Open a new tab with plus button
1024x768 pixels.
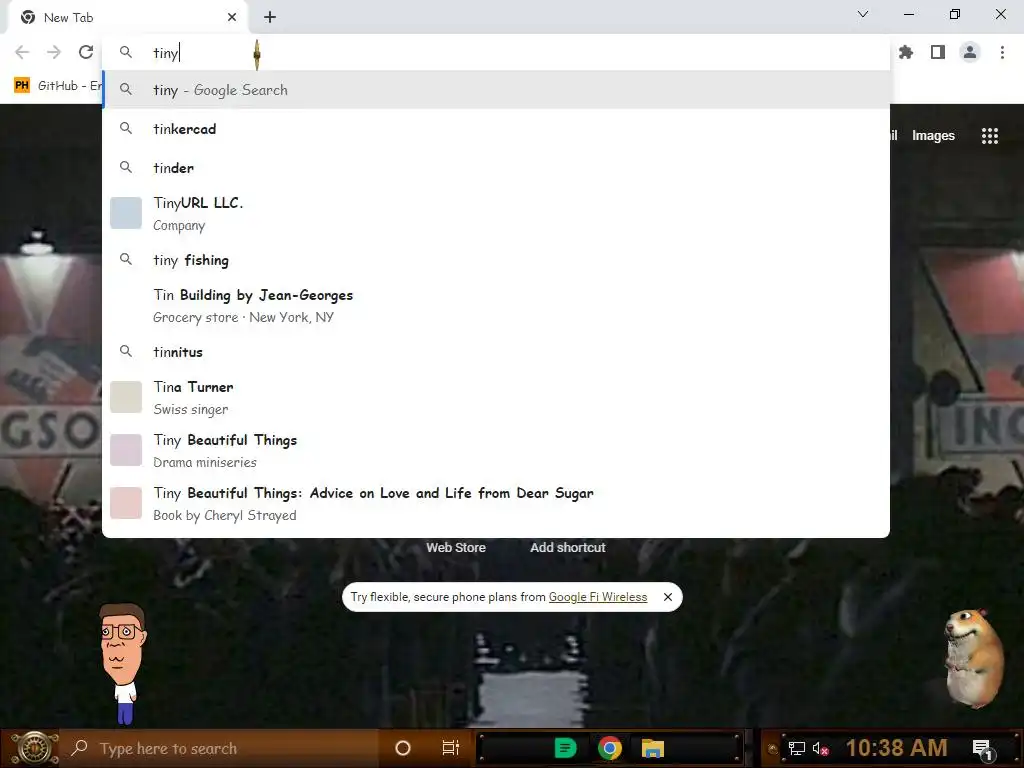coord(270,18)
